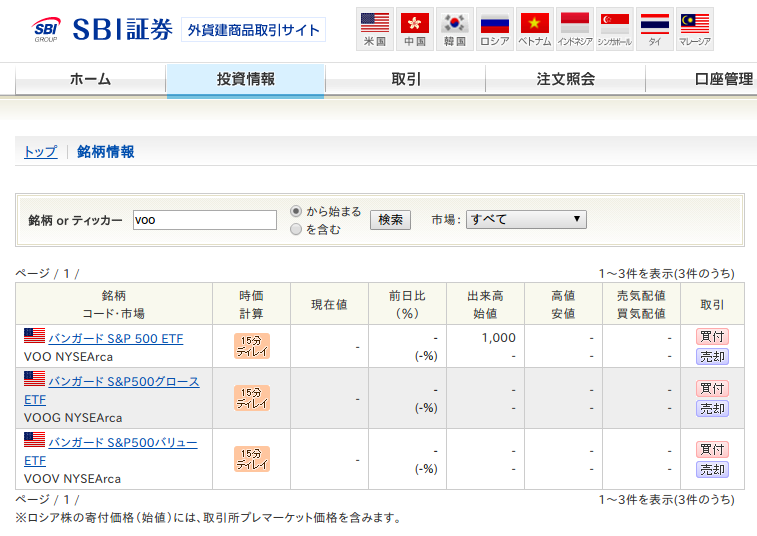This screenshot has height=536, width=757.
Task: Select the USA (米国) flag icon
Action: 375,29
